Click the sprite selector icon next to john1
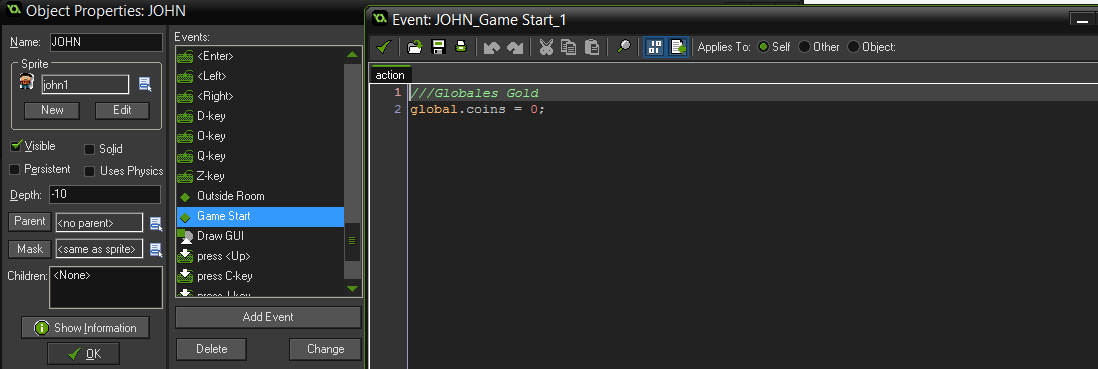This screenshot has height=369, width=1098. [x=145, y=85]
